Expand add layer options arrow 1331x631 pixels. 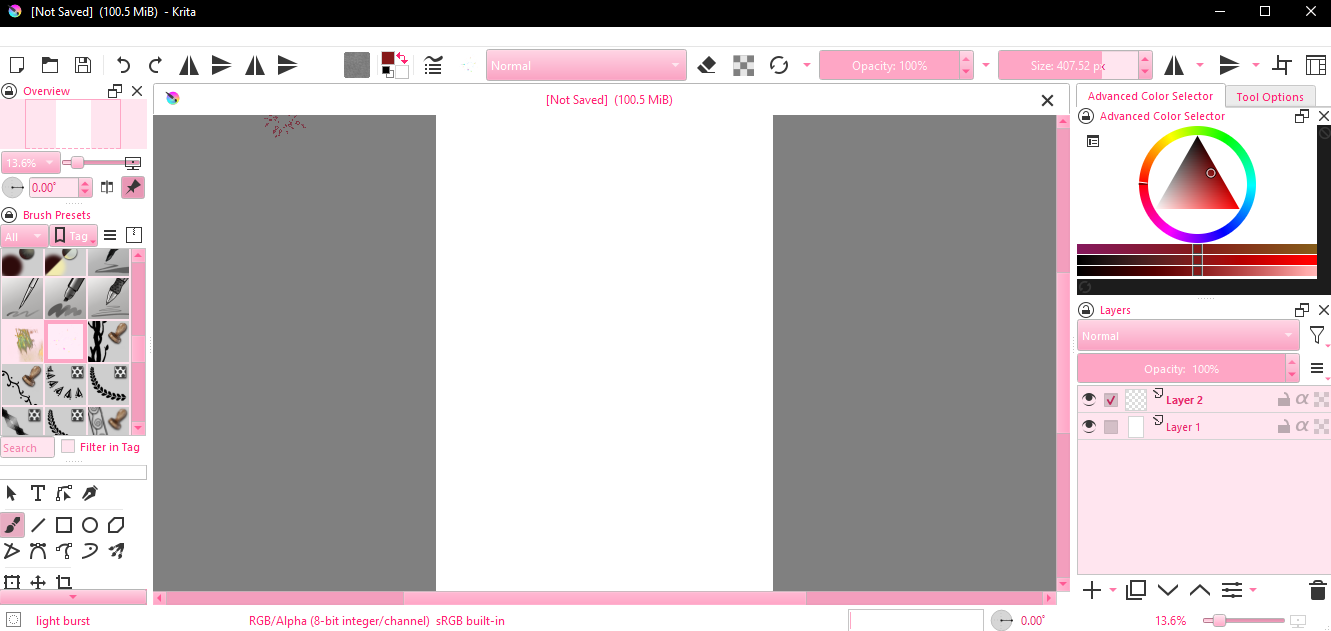1113,590
